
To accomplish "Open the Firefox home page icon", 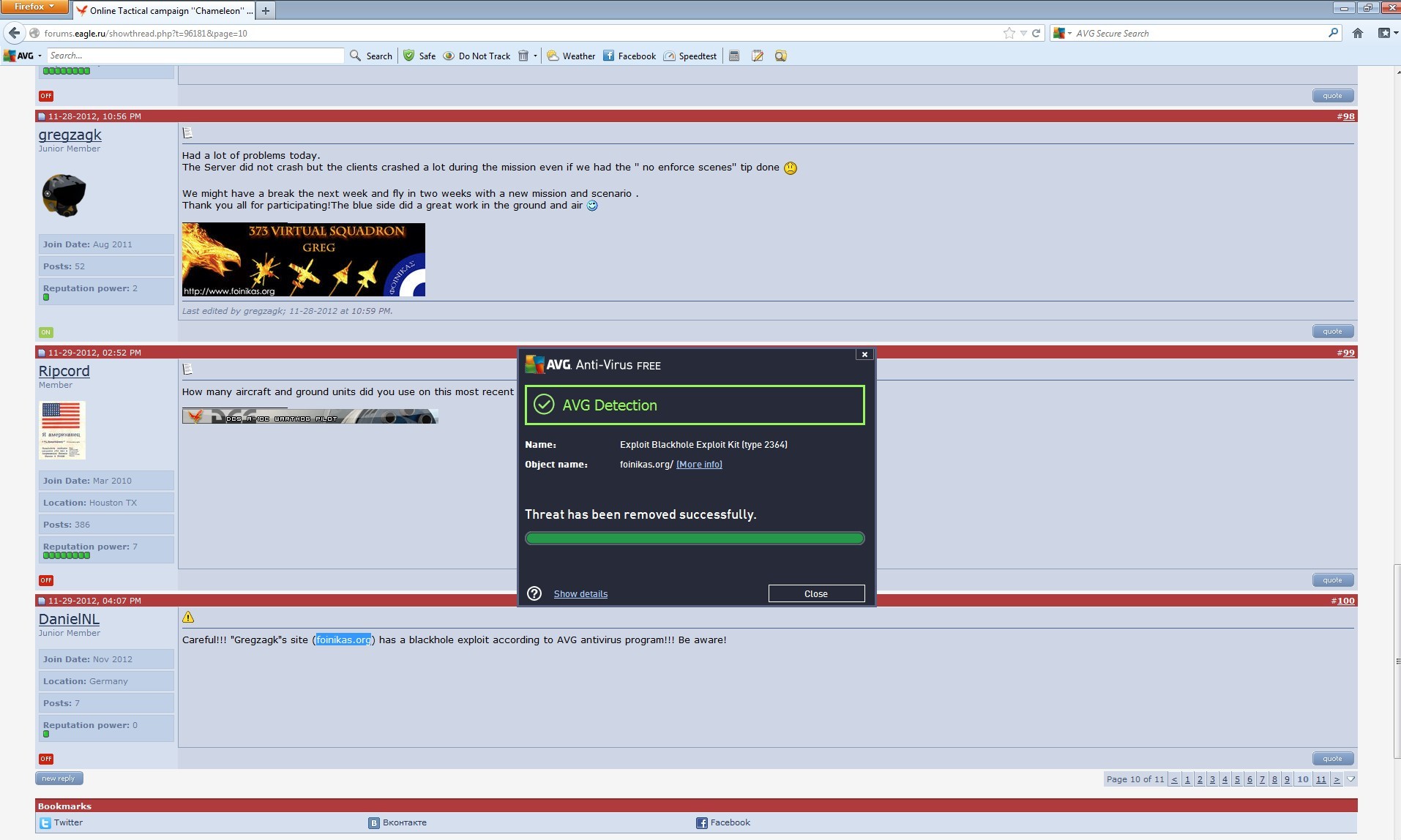I will click(x=1357, y=33).
